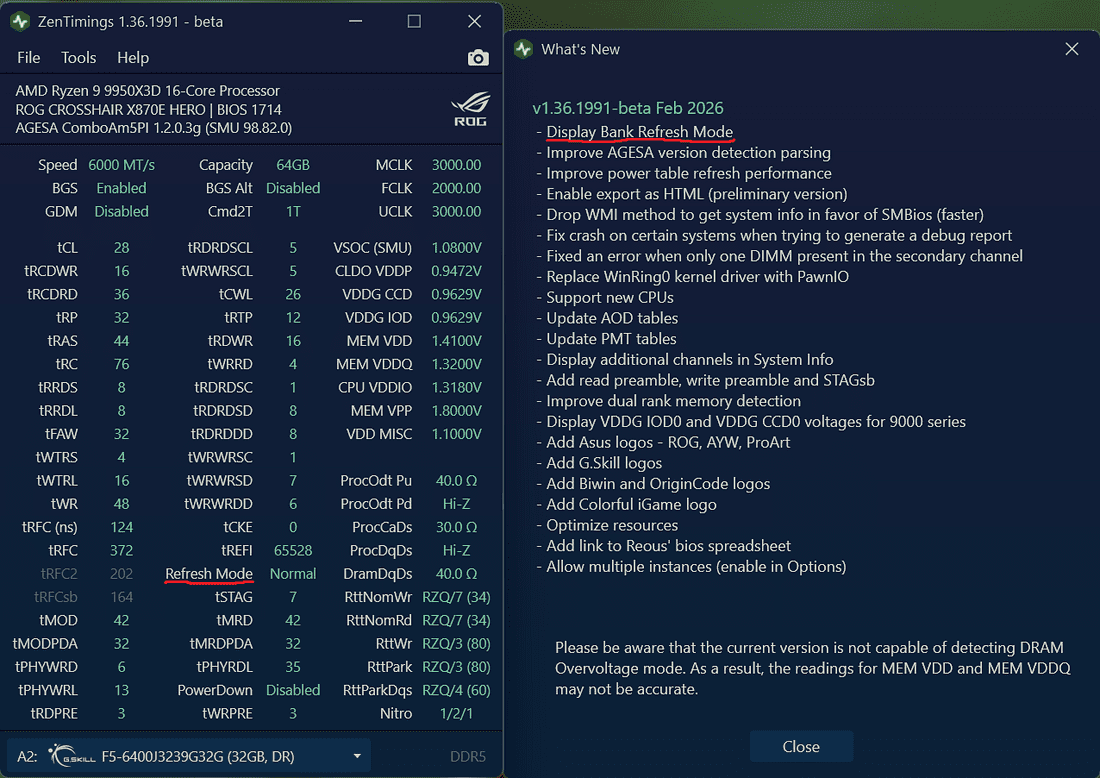Click the Display Bank Refresh Mode changelog line

pyautogui.click(x=639, y=132)
